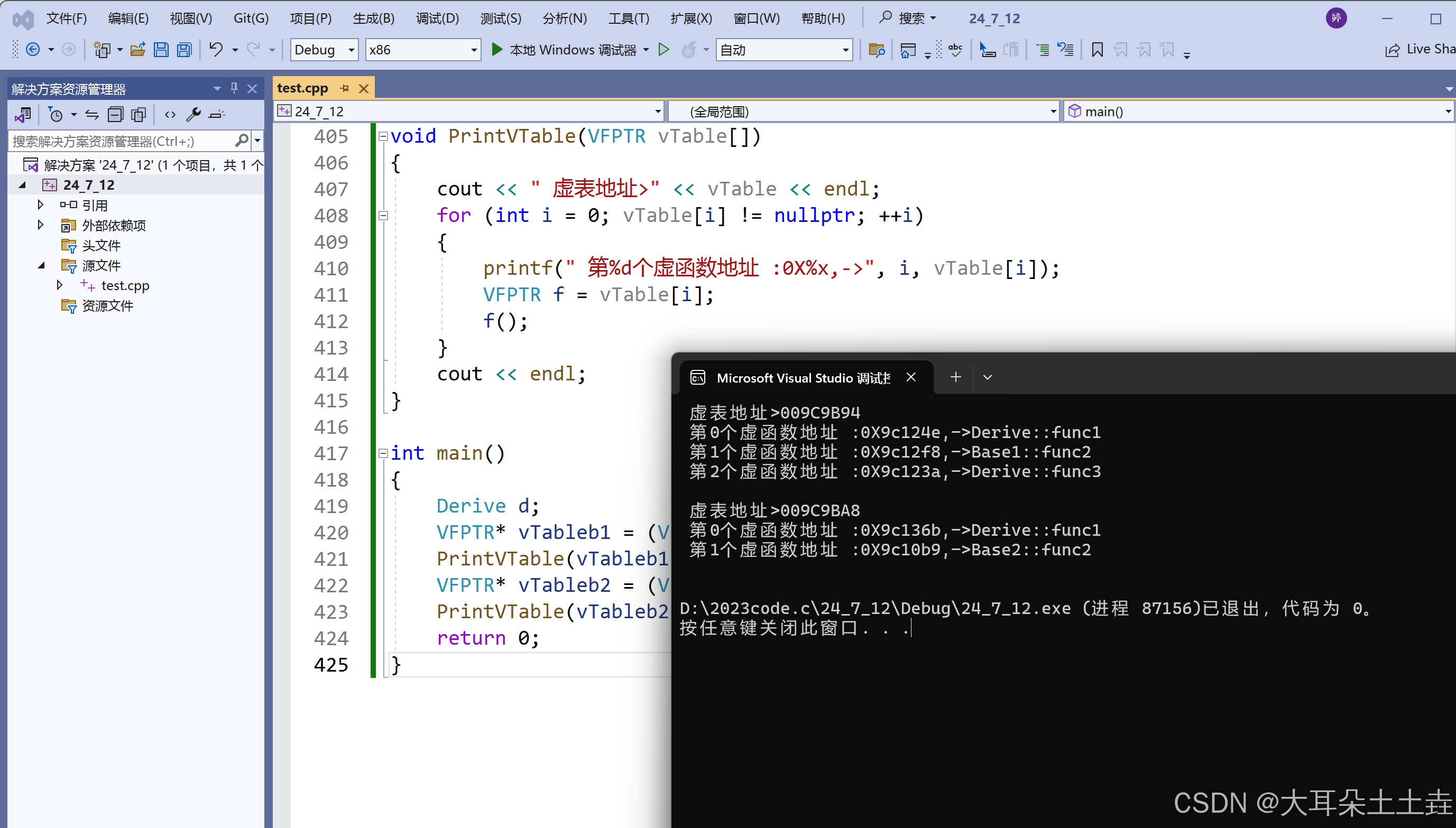Start debugging with the green play button
Image resolution: width=1456 pixels, height=828 pixels.
pos(497,50)
